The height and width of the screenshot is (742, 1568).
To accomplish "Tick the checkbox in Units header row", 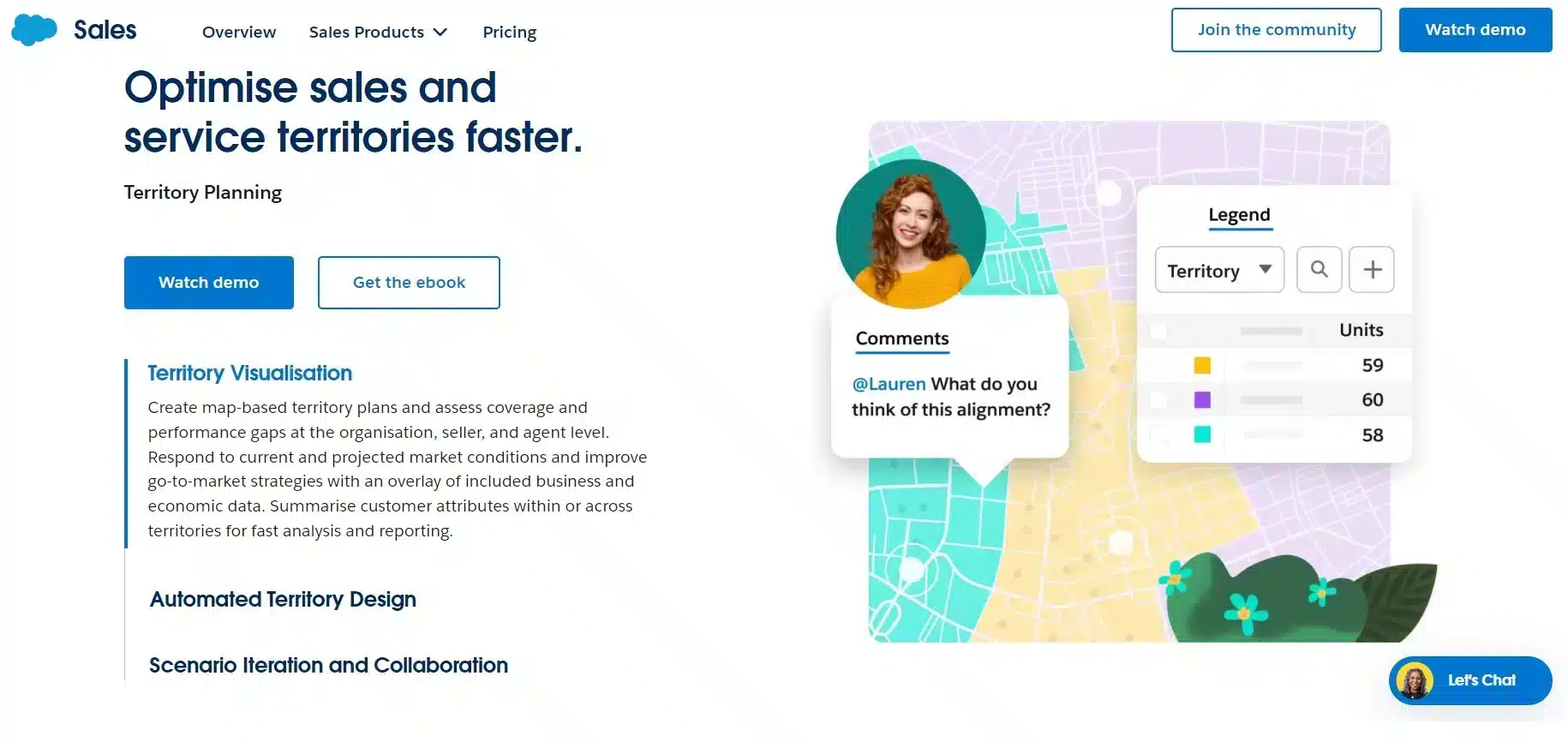I will pos(1158,331).
